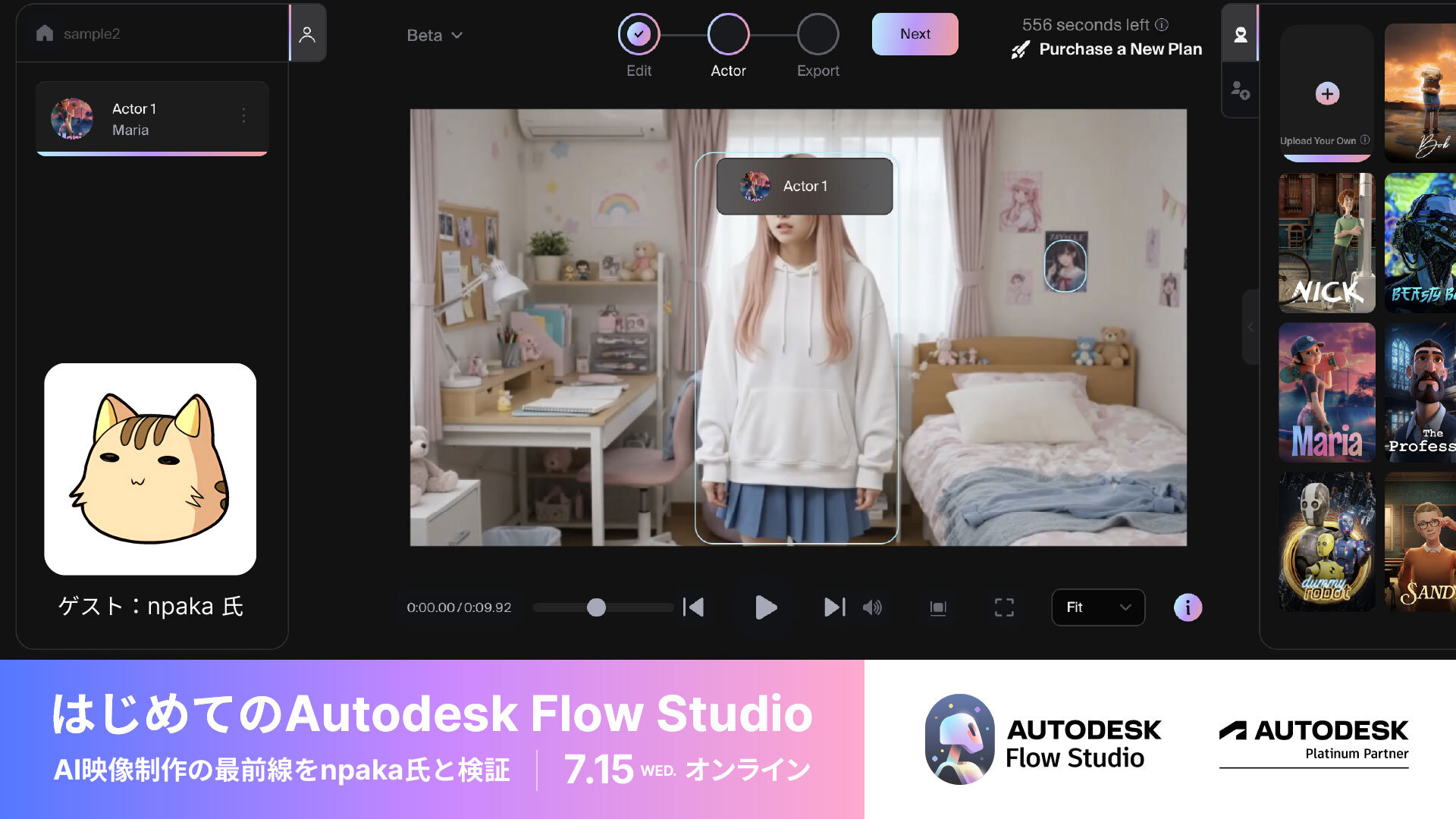The width and height of the screenshot is (1456, 819).
Task: Choose the Bob character thumbnail
Action: (1420, 93)
